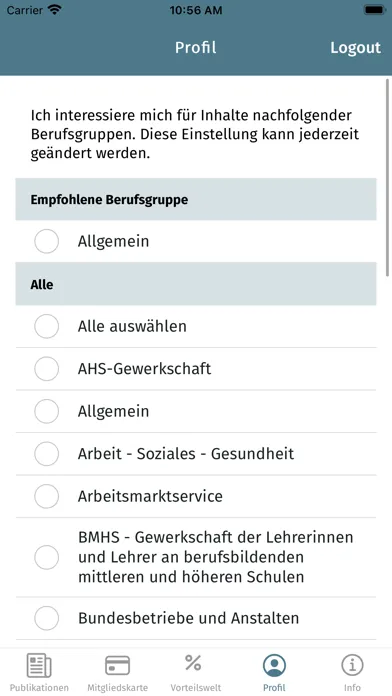Select the recommended Allgemein radio button
Viewport: 392px width, 696px height.
[47, 241]
